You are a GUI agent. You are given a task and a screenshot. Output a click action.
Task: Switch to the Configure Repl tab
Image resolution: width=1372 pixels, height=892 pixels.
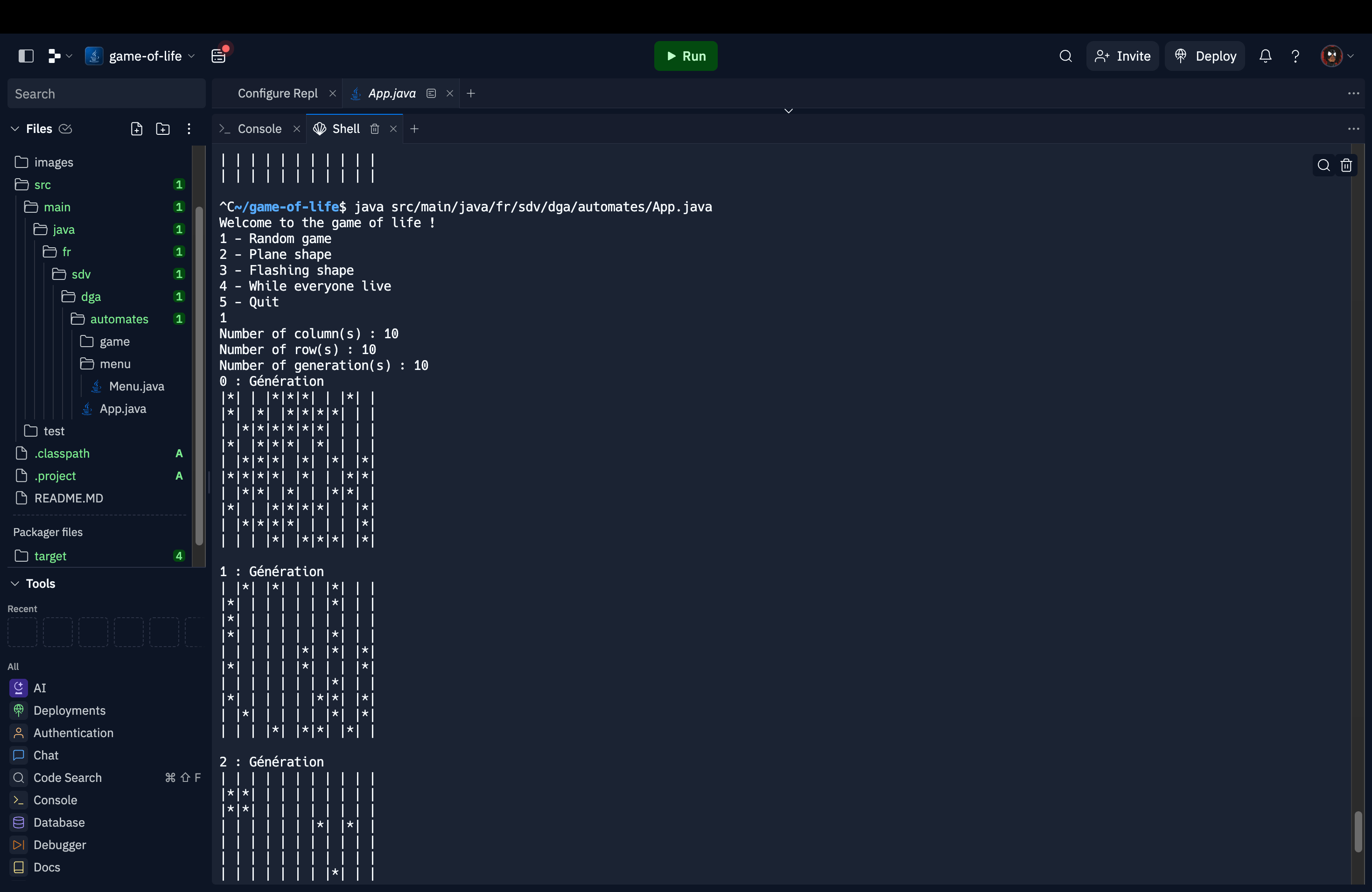pos(277,93)
